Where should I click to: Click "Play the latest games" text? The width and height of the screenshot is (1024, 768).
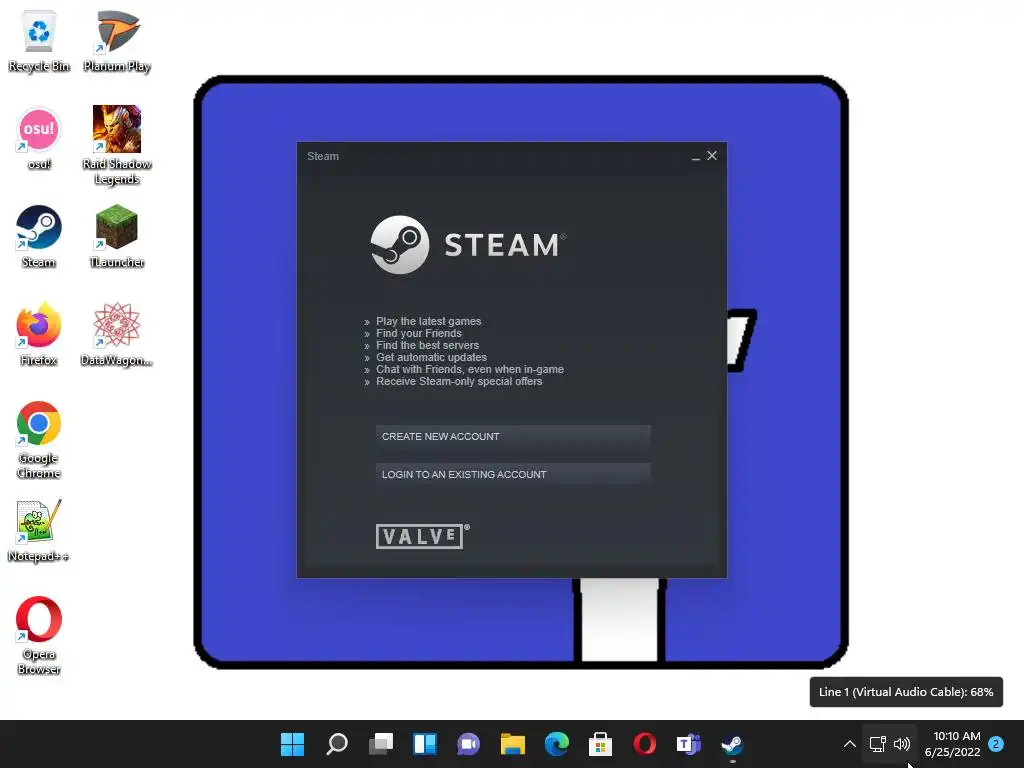pyautogui.click(x=428, y=321)
